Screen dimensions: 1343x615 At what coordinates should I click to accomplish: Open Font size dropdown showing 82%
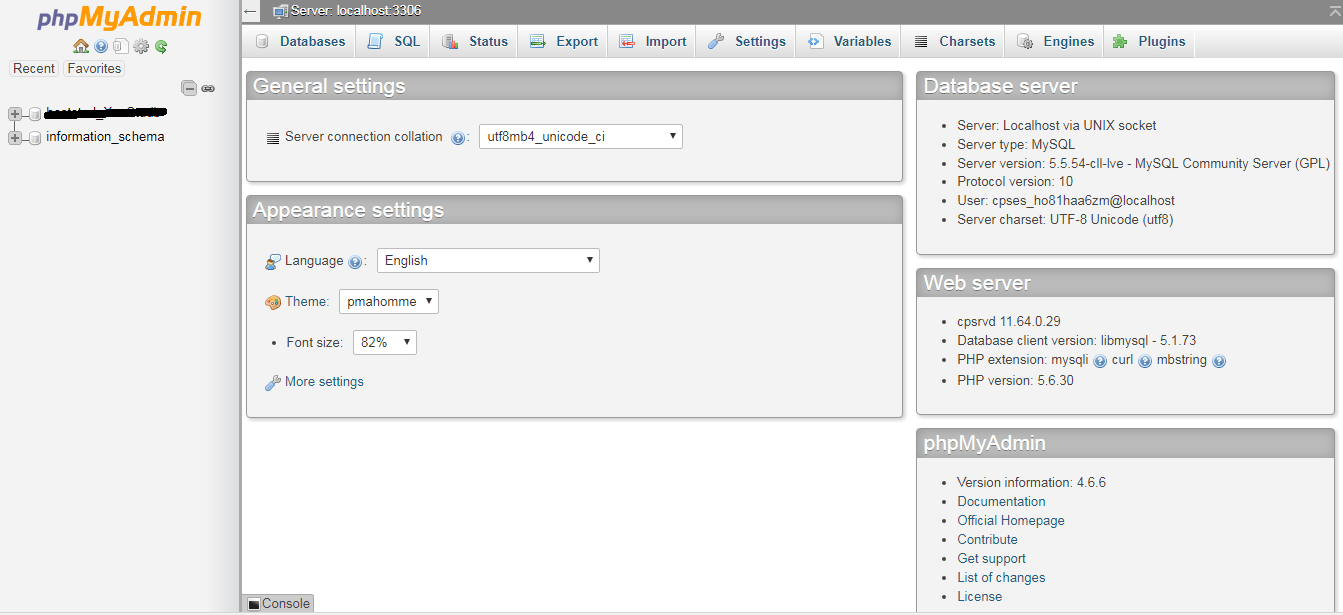385,342
